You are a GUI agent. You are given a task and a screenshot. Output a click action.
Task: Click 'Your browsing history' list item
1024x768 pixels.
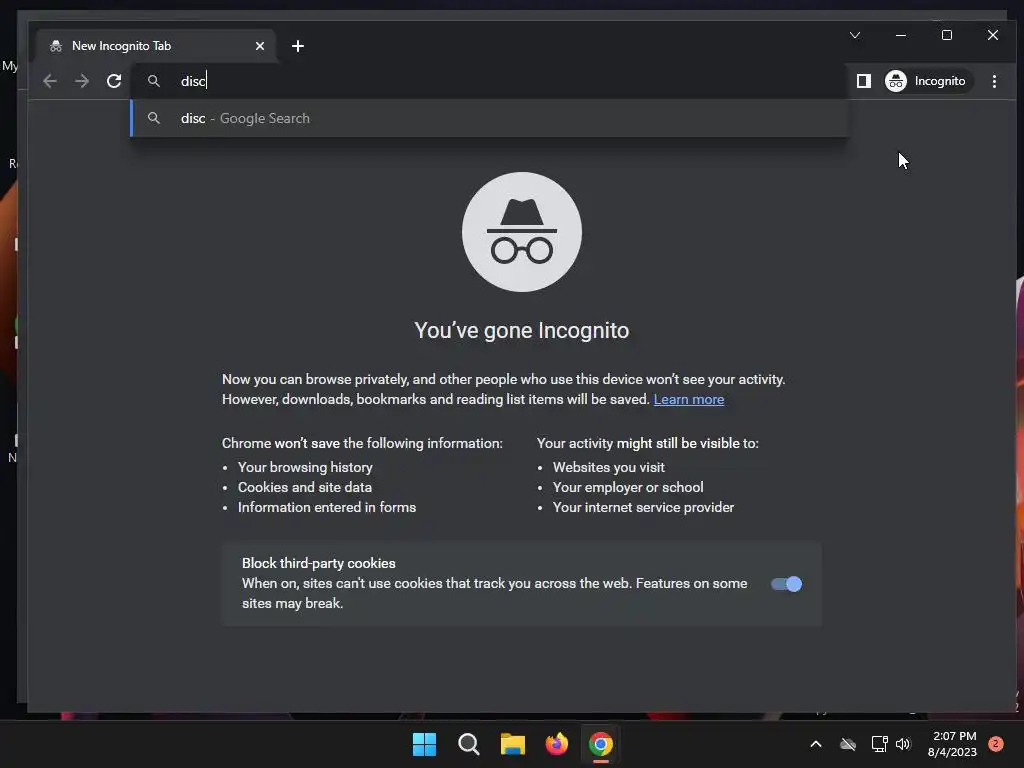click(305, 467)
